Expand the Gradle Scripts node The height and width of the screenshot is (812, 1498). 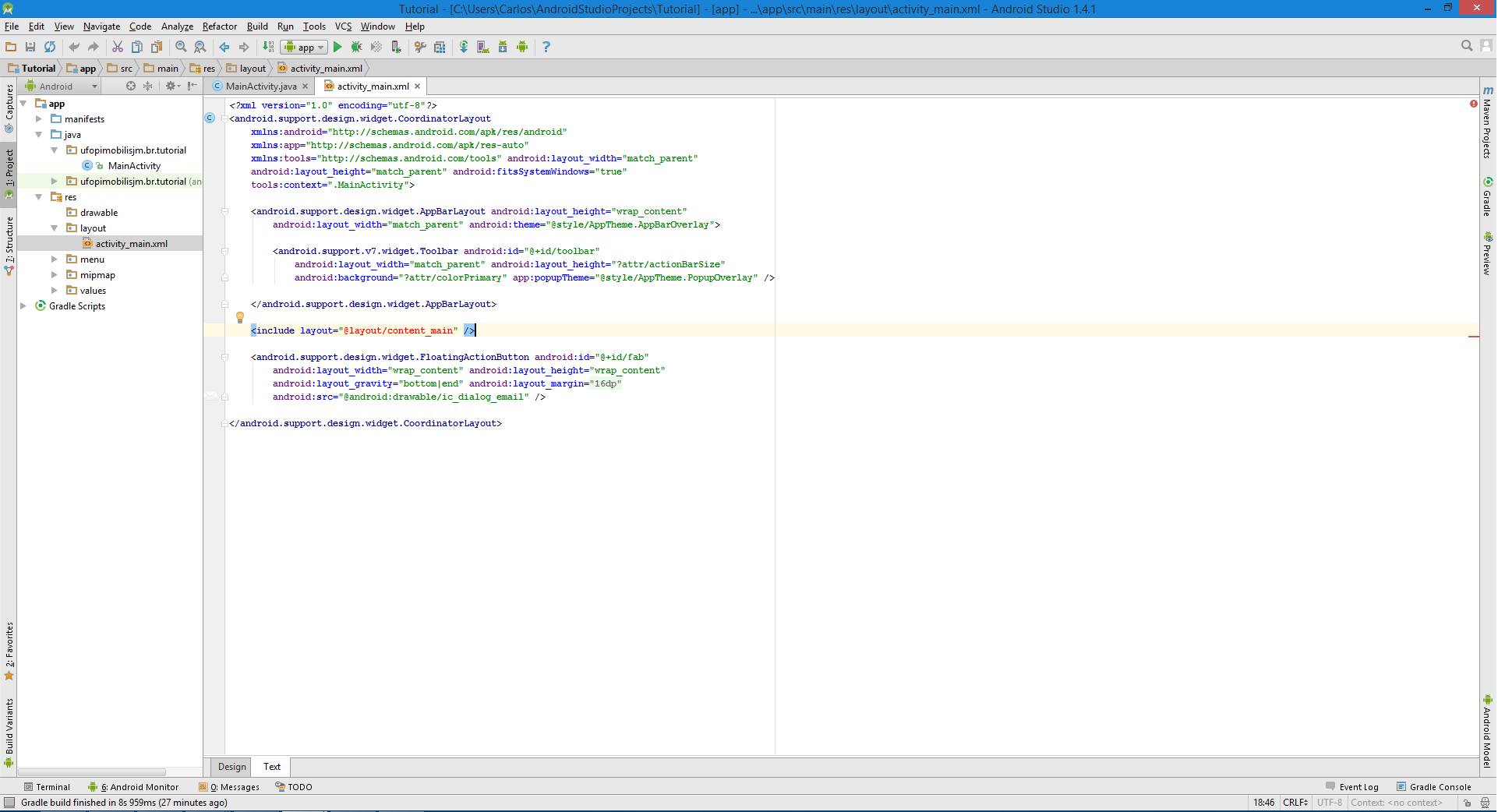tap(23, 306)
